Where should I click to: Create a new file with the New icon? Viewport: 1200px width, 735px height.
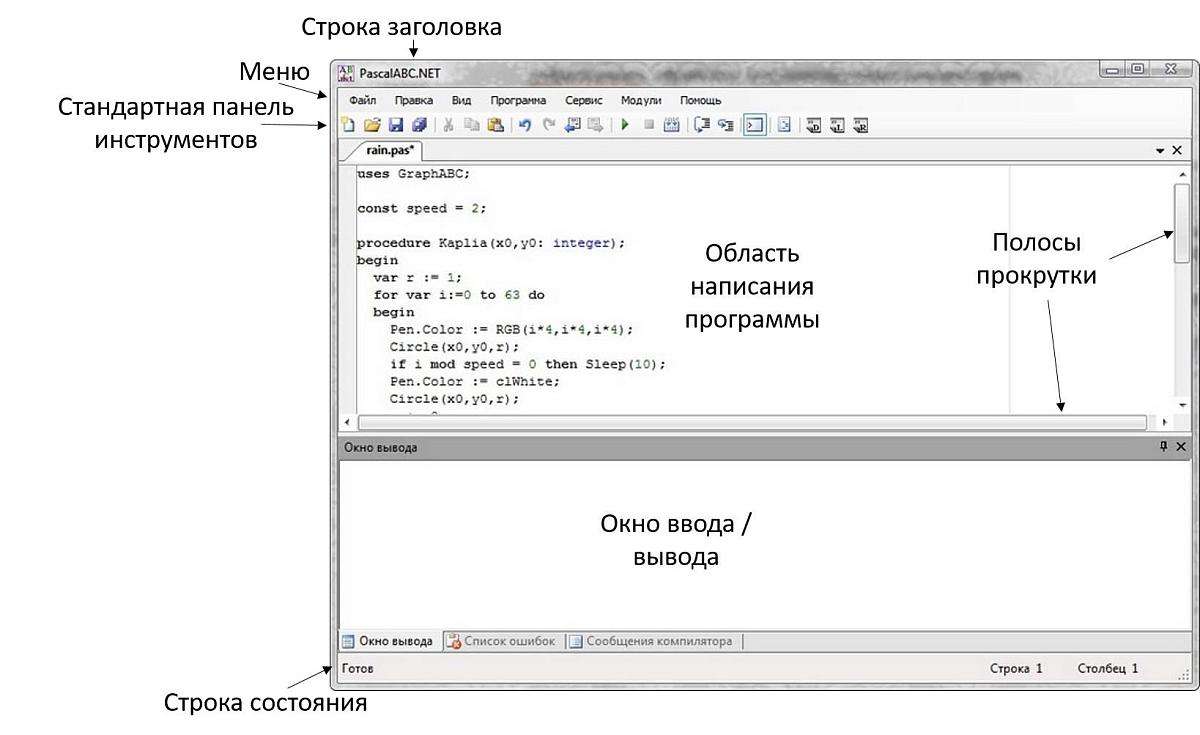click(x=348, y=125)
